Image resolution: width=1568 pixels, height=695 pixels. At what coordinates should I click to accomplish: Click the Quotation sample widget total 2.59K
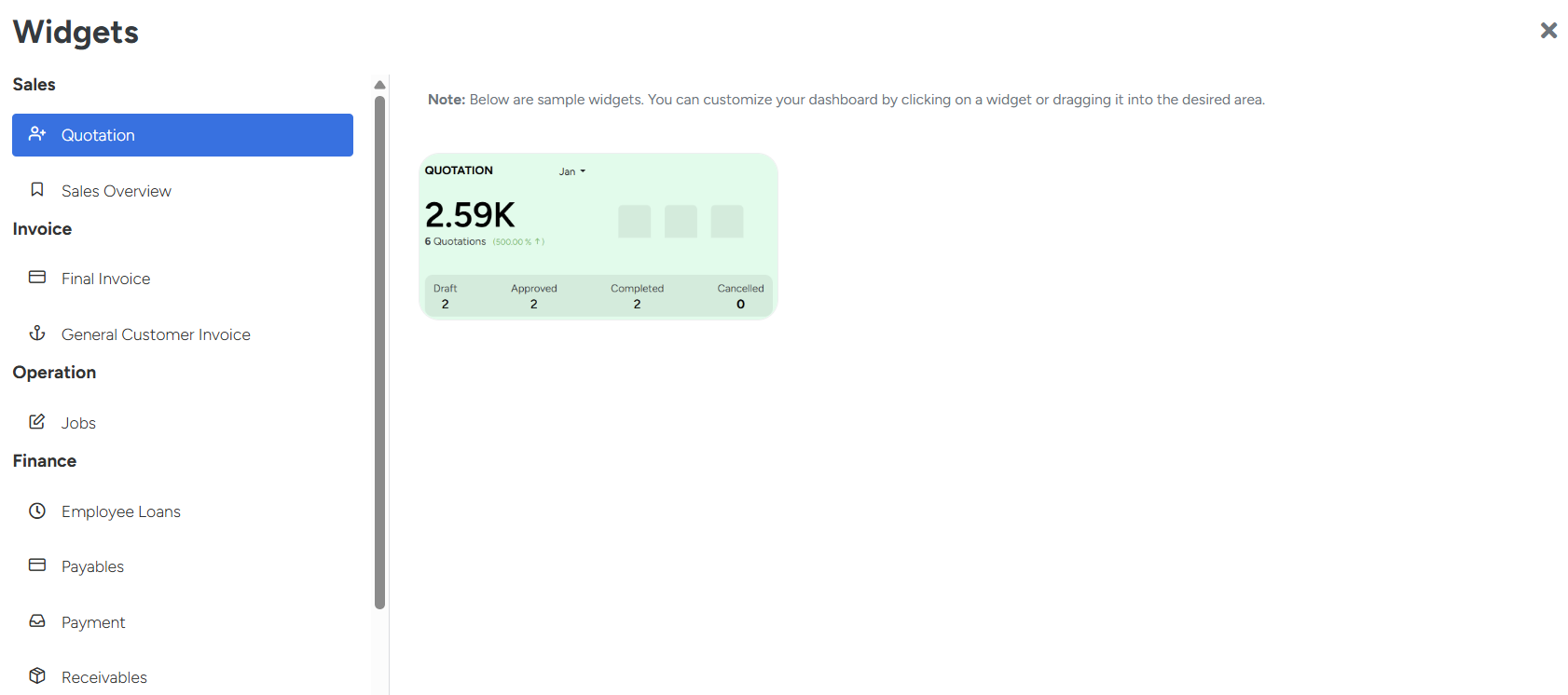click(x=470, y=215)
